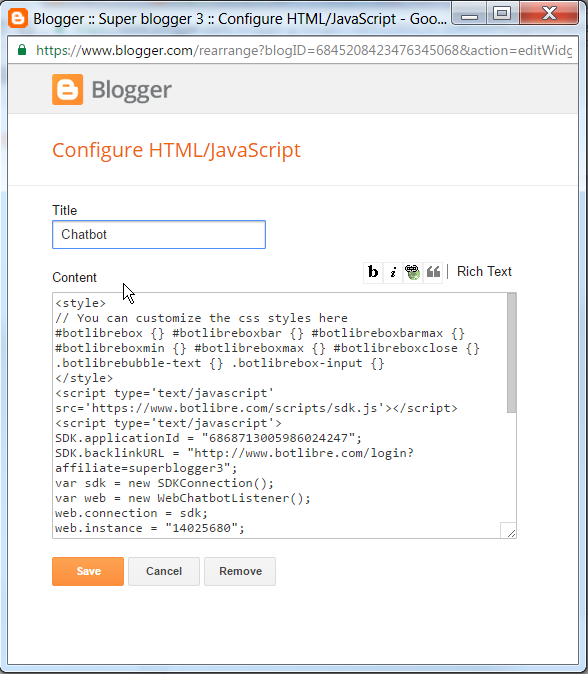Click the browser address bar URL
Image resolution: width=588 pixels, height=674 pixels.
[x=304, y=50]
